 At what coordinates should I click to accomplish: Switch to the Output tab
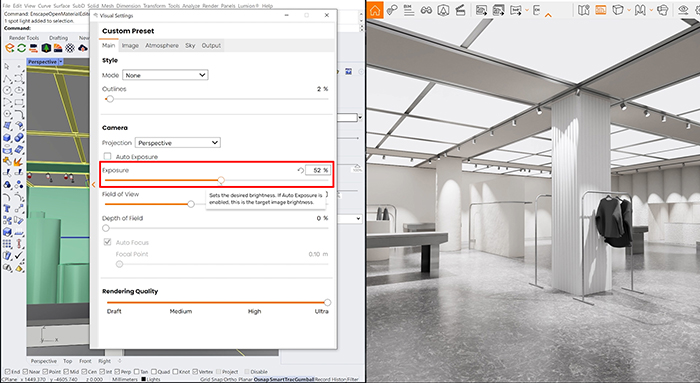tap(211, 46)
